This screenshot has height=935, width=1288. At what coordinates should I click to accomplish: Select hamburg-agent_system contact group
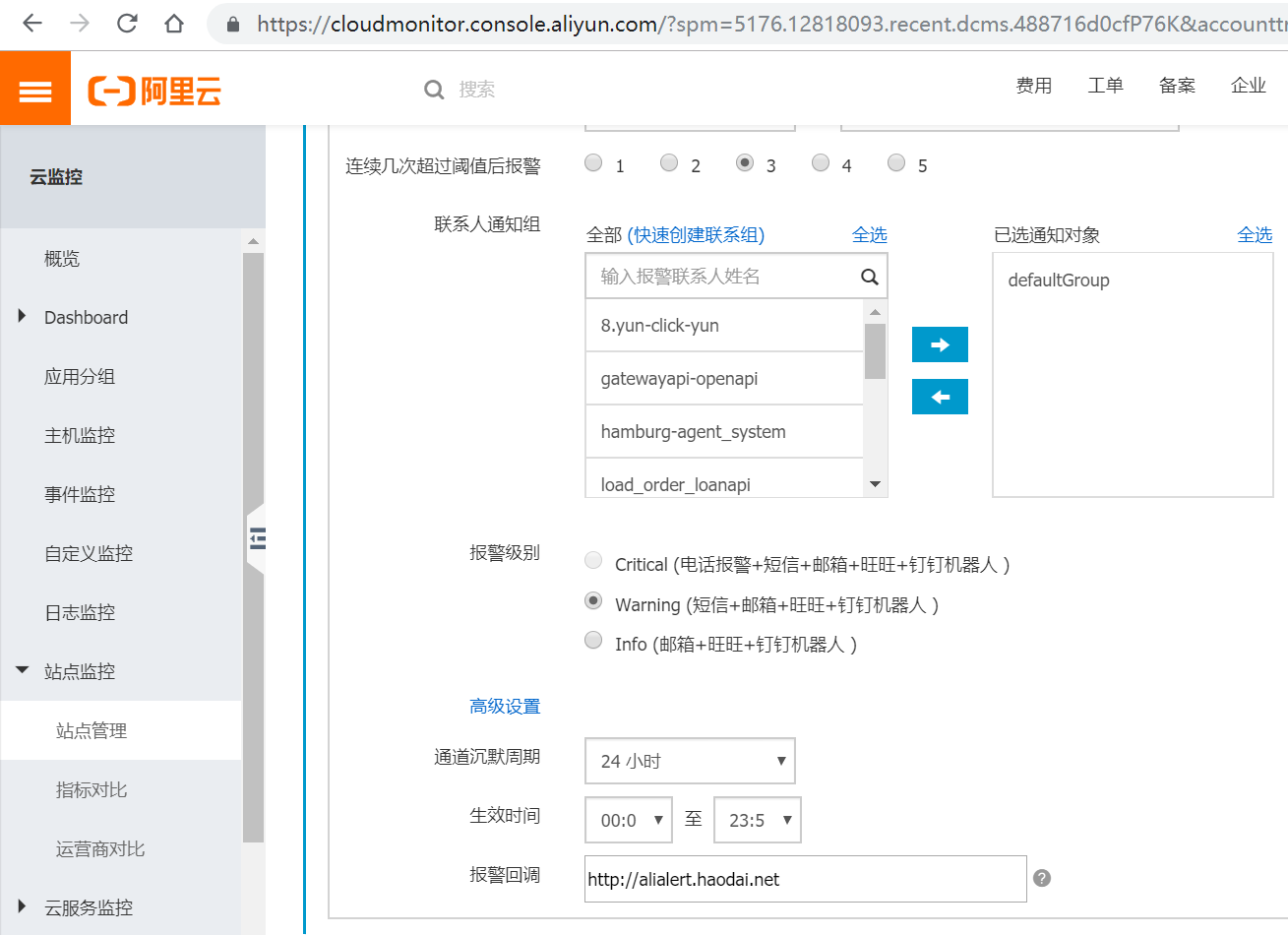click(724, 431)
